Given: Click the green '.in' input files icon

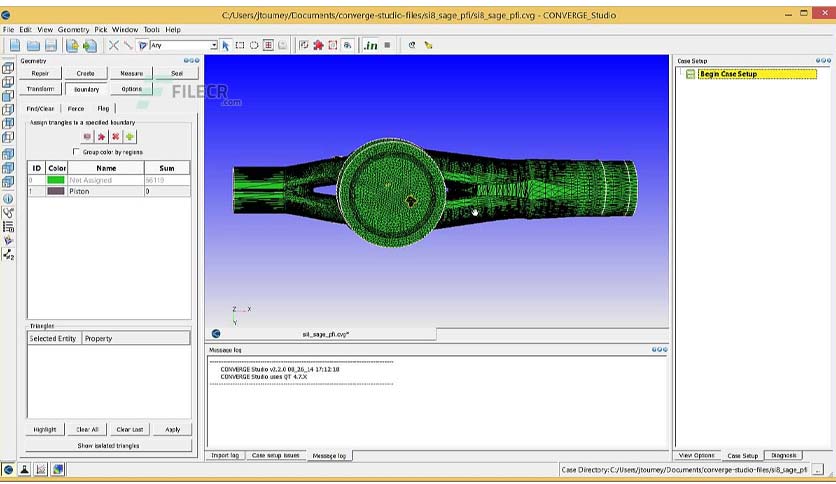Looking at the screenshot, I should (371, 45).
